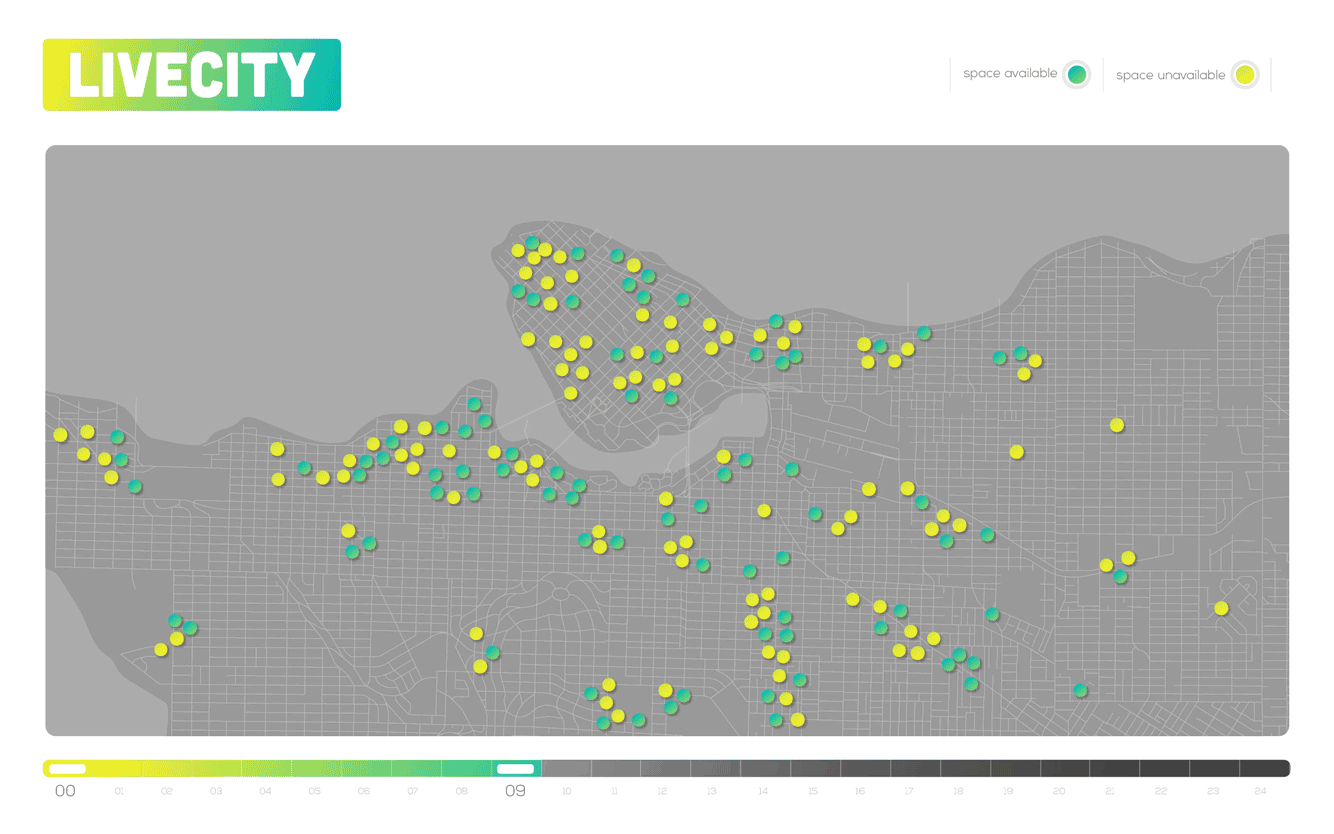Click the 'space unavailable' legend label

point(1170,75)
